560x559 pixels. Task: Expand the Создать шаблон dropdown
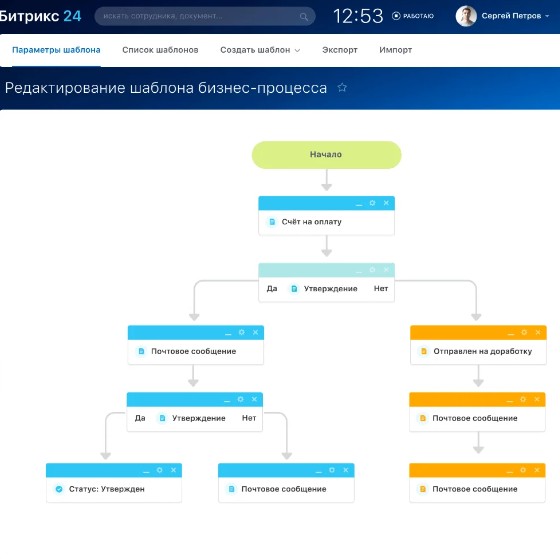pyautogui.click(x=260, y=50)
